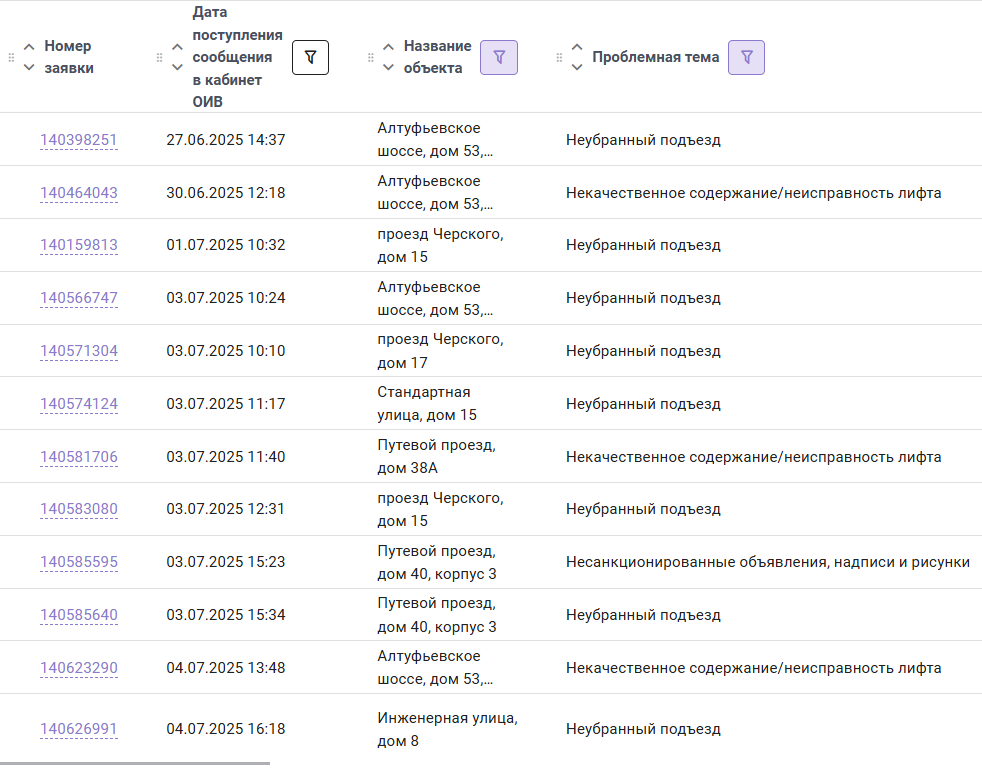The image size is (982, 771).
Task: Grab drag handle of Номер заявки column
Action: (x=11, y=58)
